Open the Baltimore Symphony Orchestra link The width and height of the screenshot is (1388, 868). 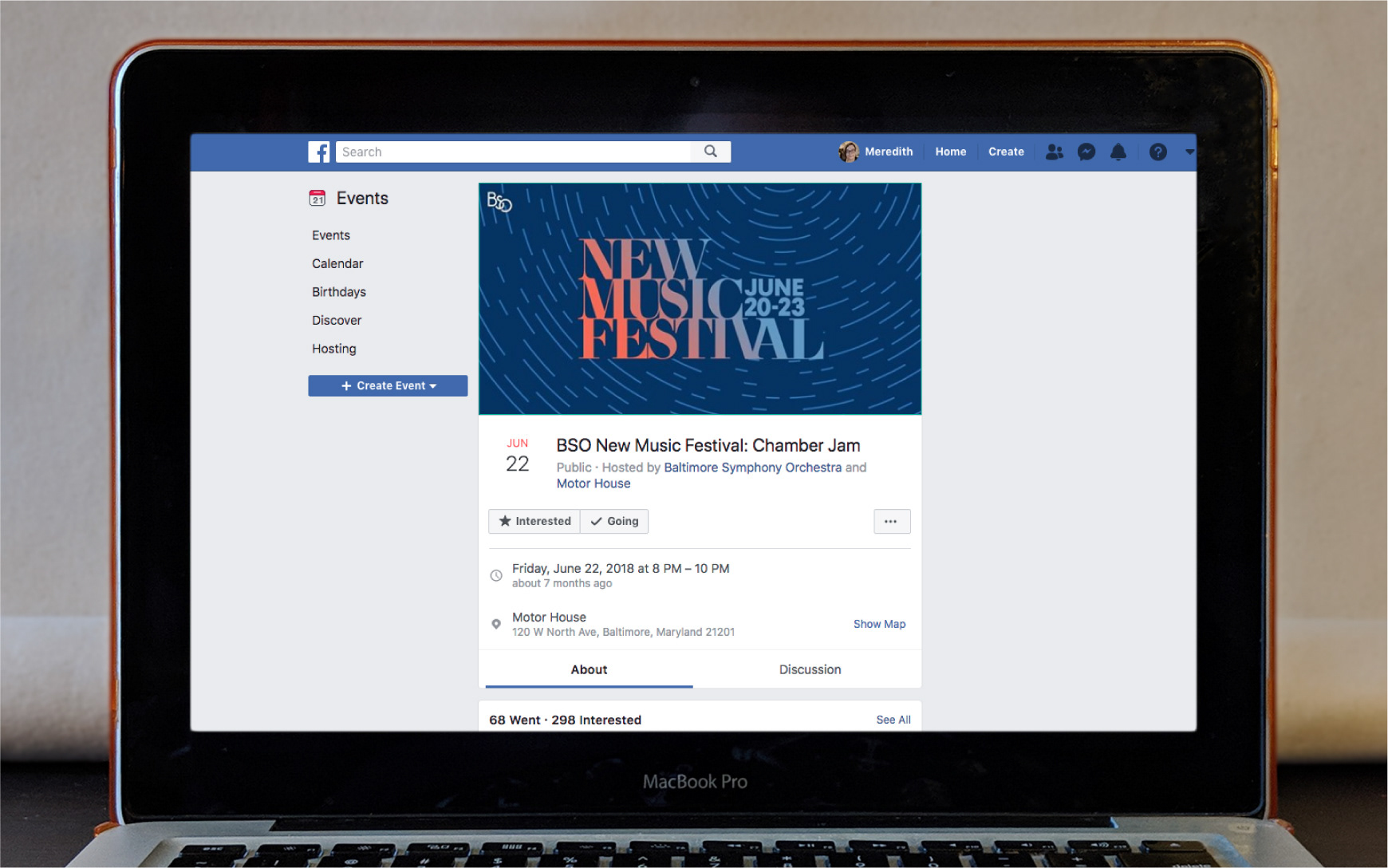point(752,468)
